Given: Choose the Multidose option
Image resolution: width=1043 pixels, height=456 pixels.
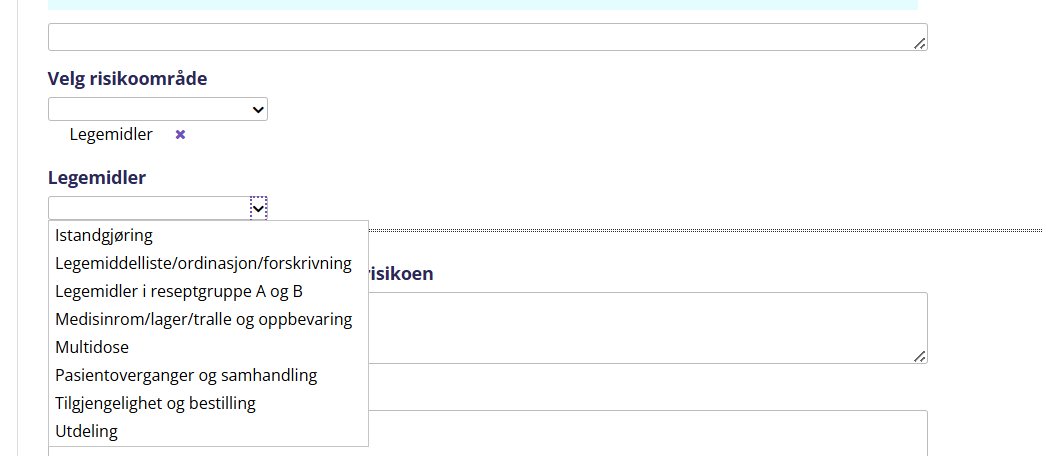Looking at the screenshot, I should coord(92,347).
